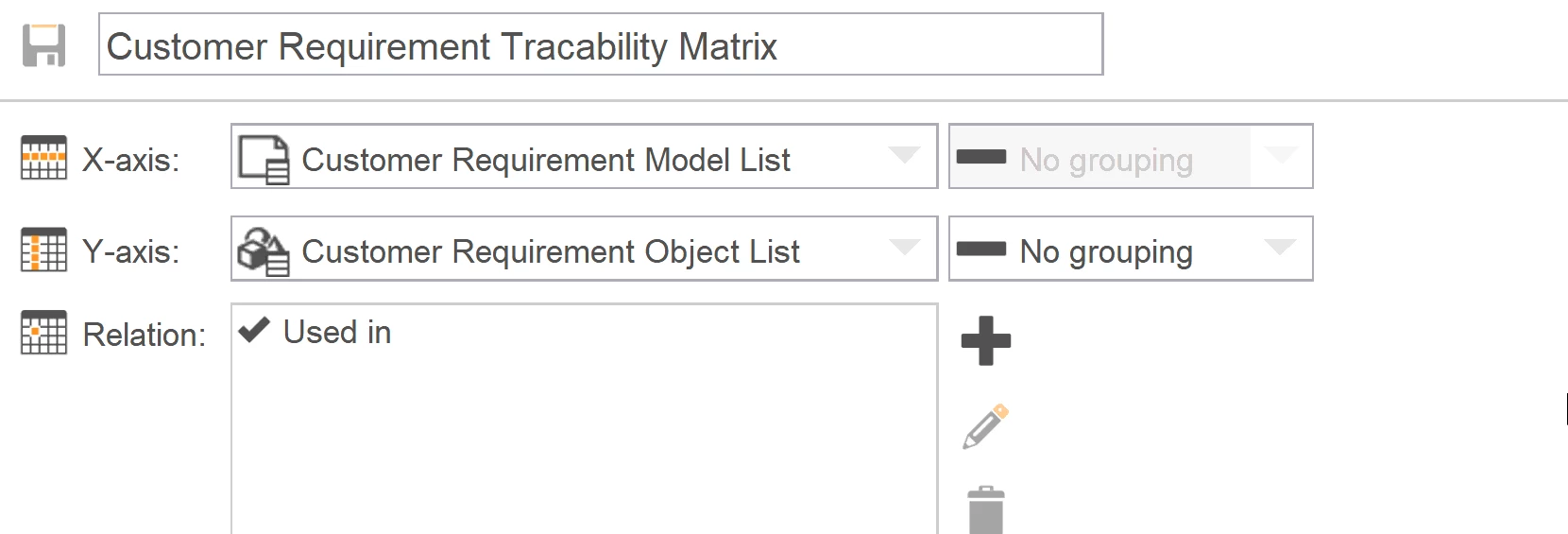Toggle the Used in checkmark
This screenshot has height=534, width=1568.
[x=254, y=330]
